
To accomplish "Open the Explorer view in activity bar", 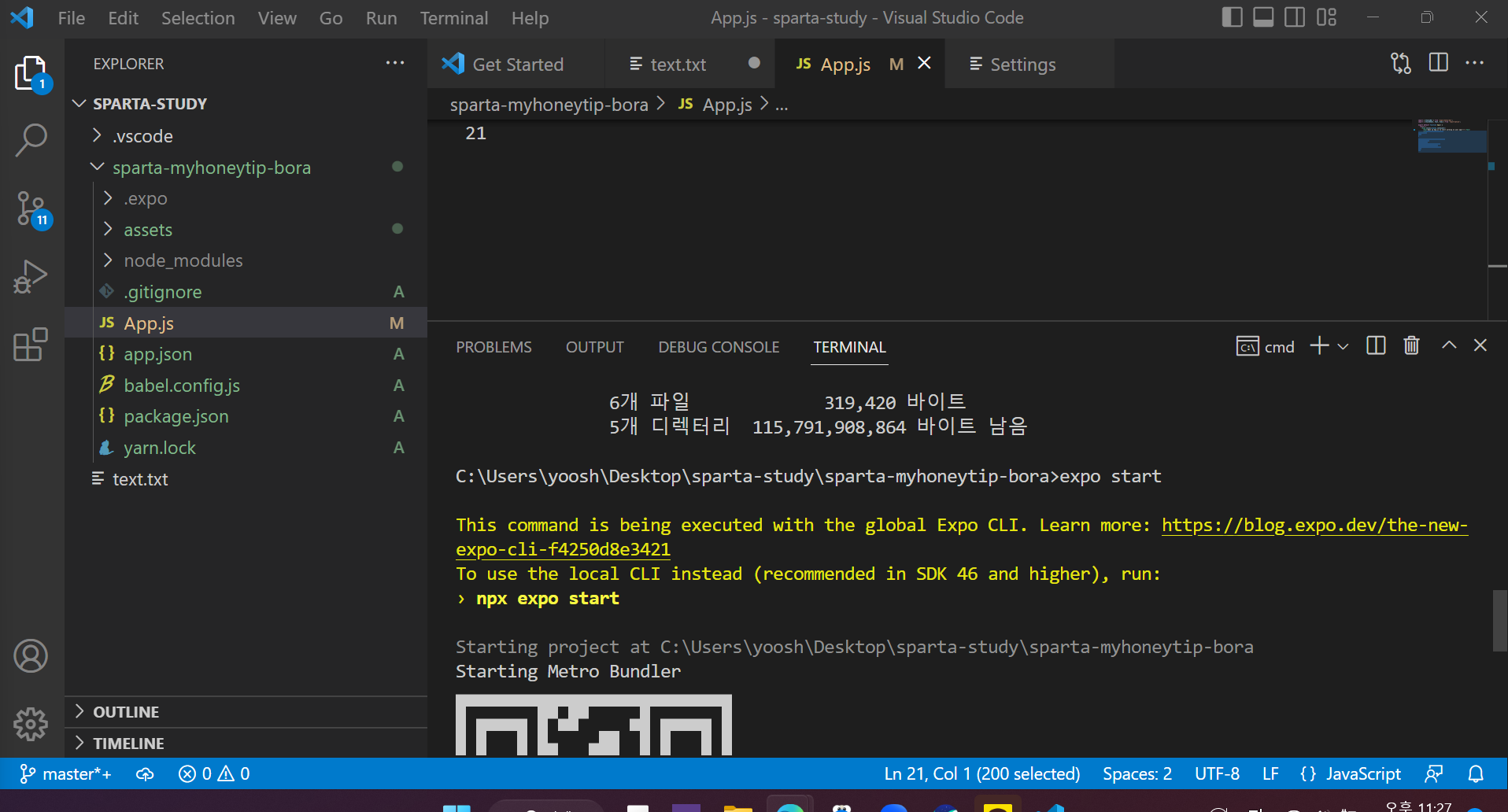I will coord(31,75).
